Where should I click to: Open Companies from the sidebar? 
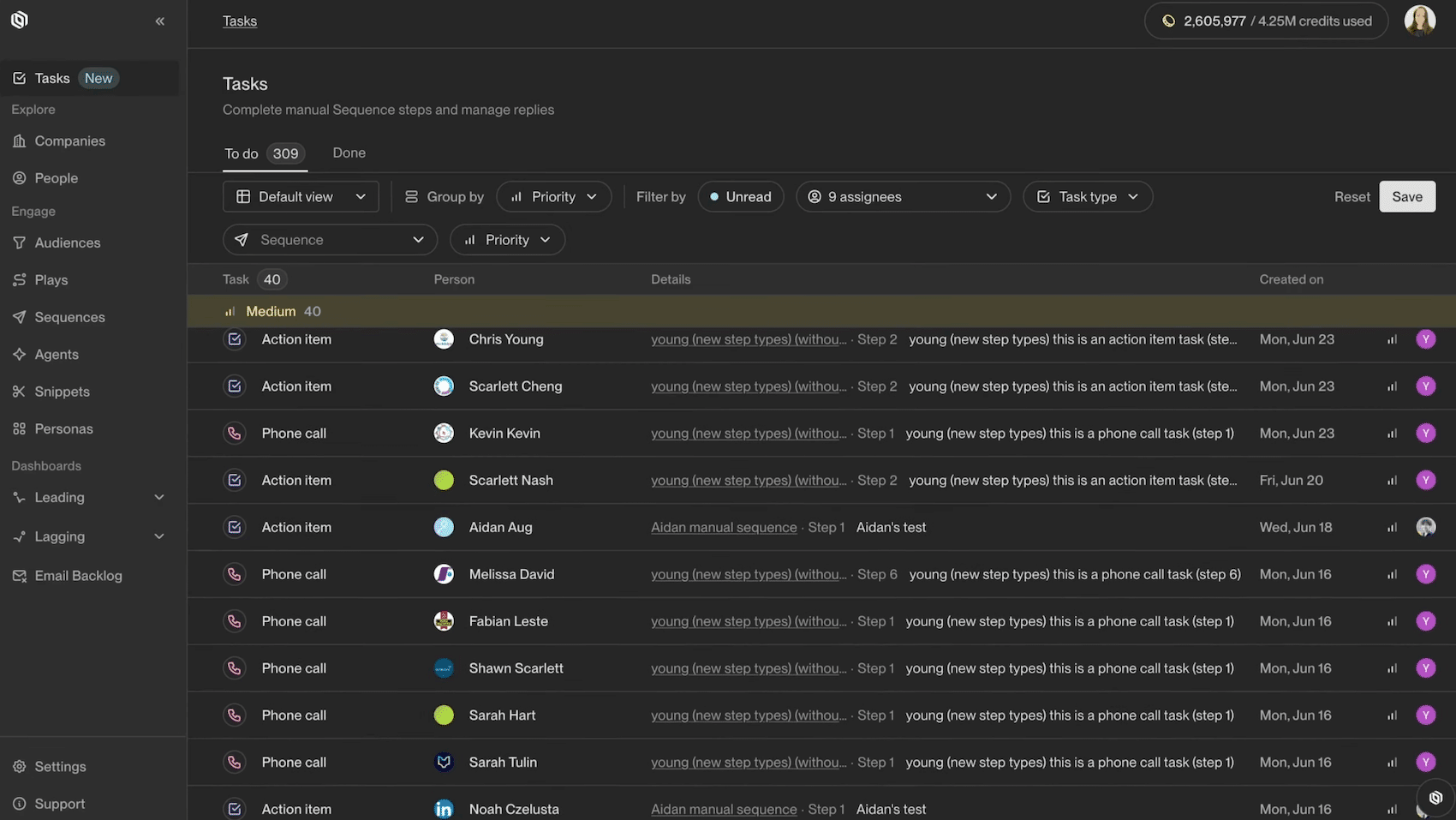(69, 141)
